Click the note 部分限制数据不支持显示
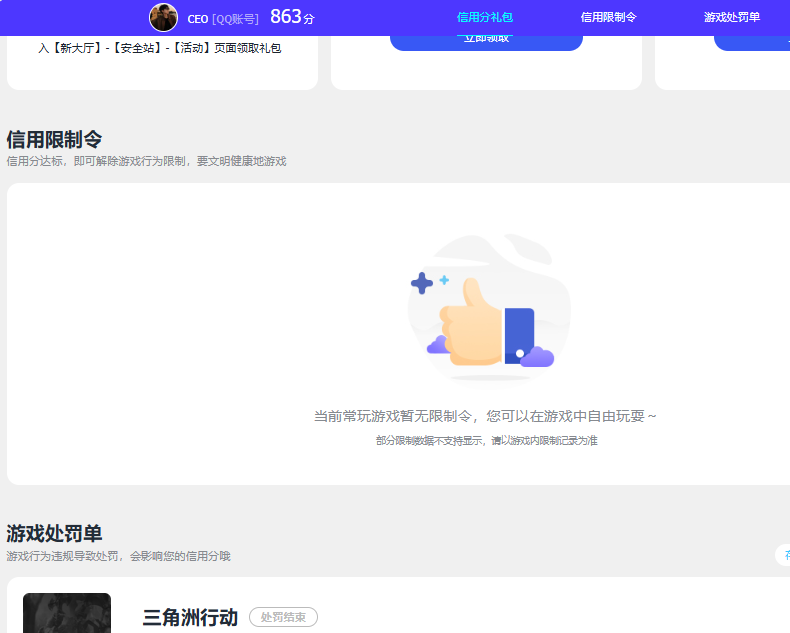This screenshot has height=633, width=790. (x=430, y=441)
